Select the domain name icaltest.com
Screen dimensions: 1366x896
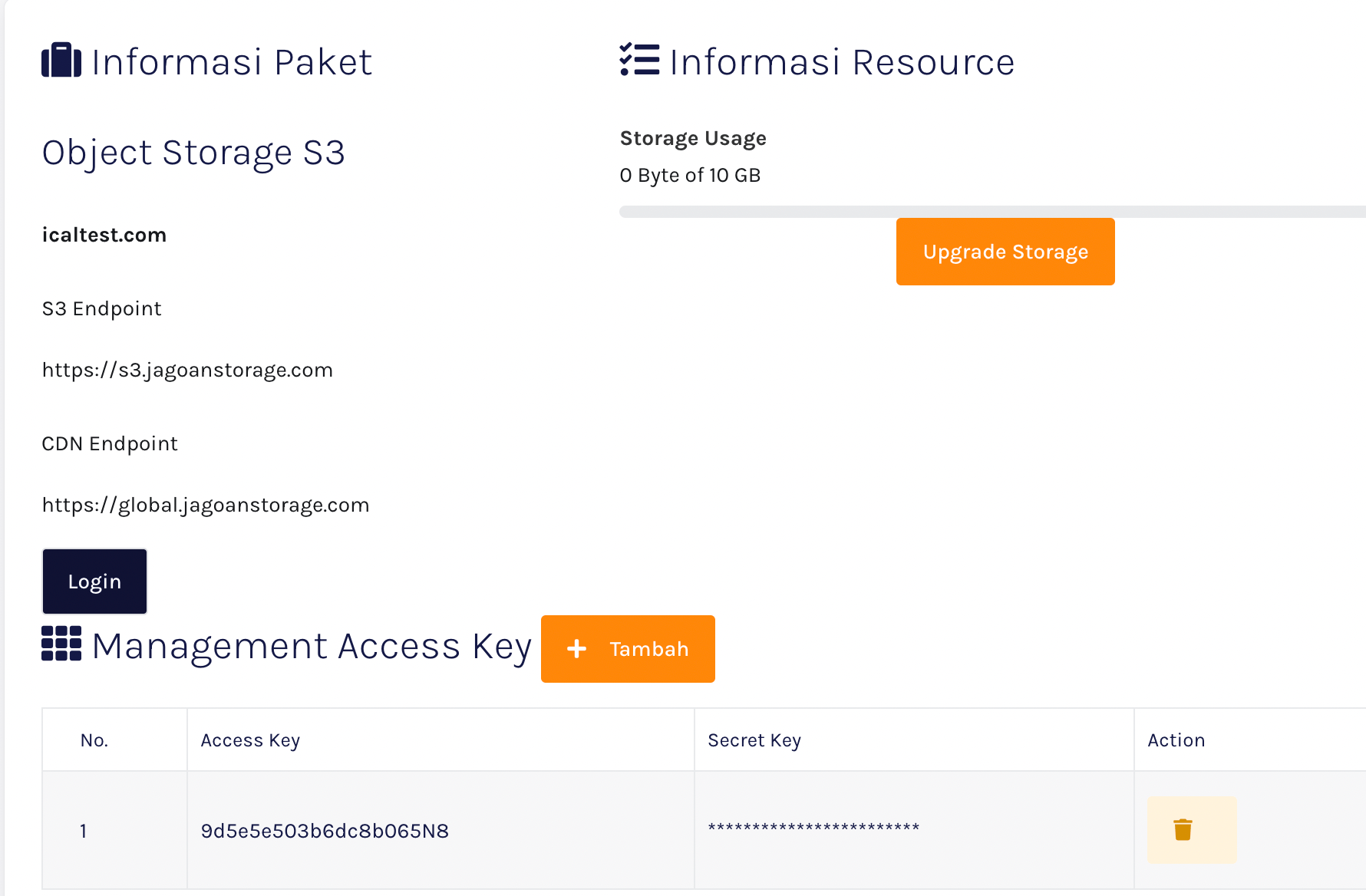104,235
